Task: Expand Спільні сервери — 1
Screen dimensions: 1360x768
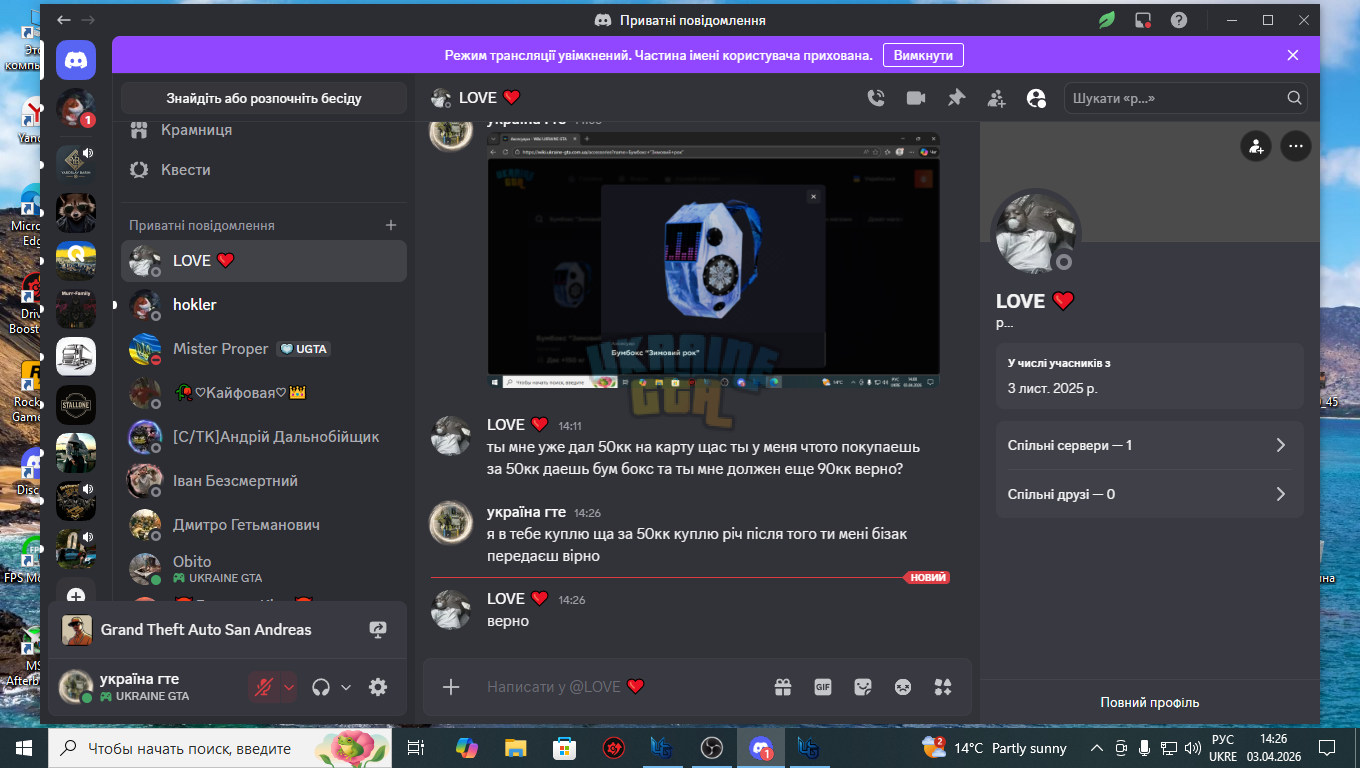Action: [x=1149, y=445]
